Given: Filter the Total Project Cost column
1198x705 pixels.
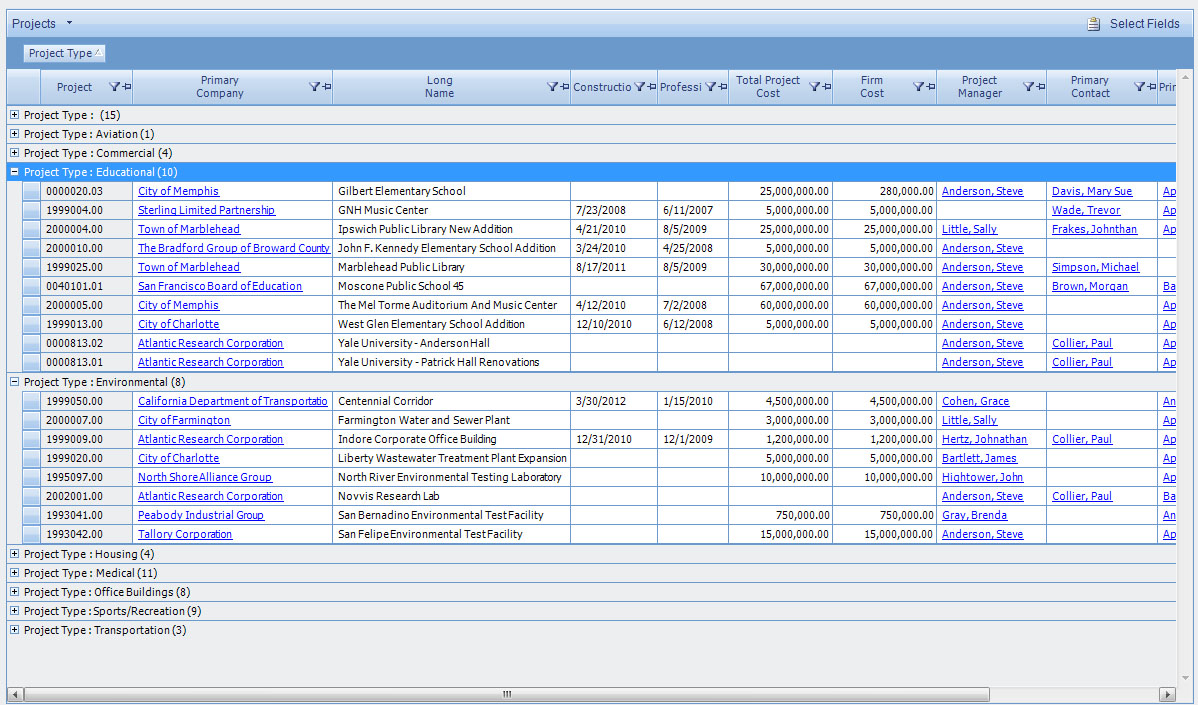Looking at the screenshot, I should click(x=815, y=87).
